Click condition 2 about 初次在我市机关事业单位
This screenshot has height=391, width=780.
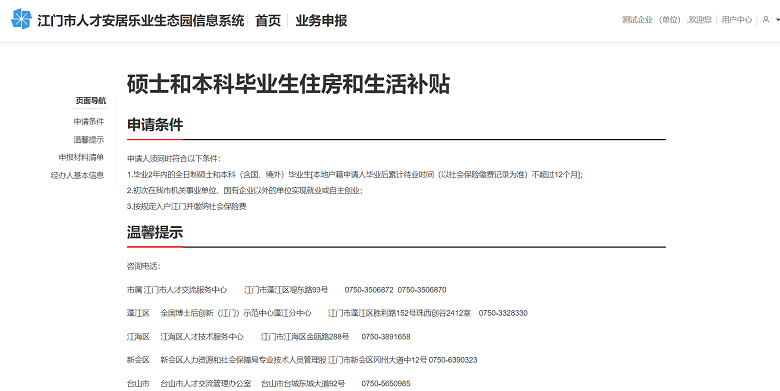245,191
